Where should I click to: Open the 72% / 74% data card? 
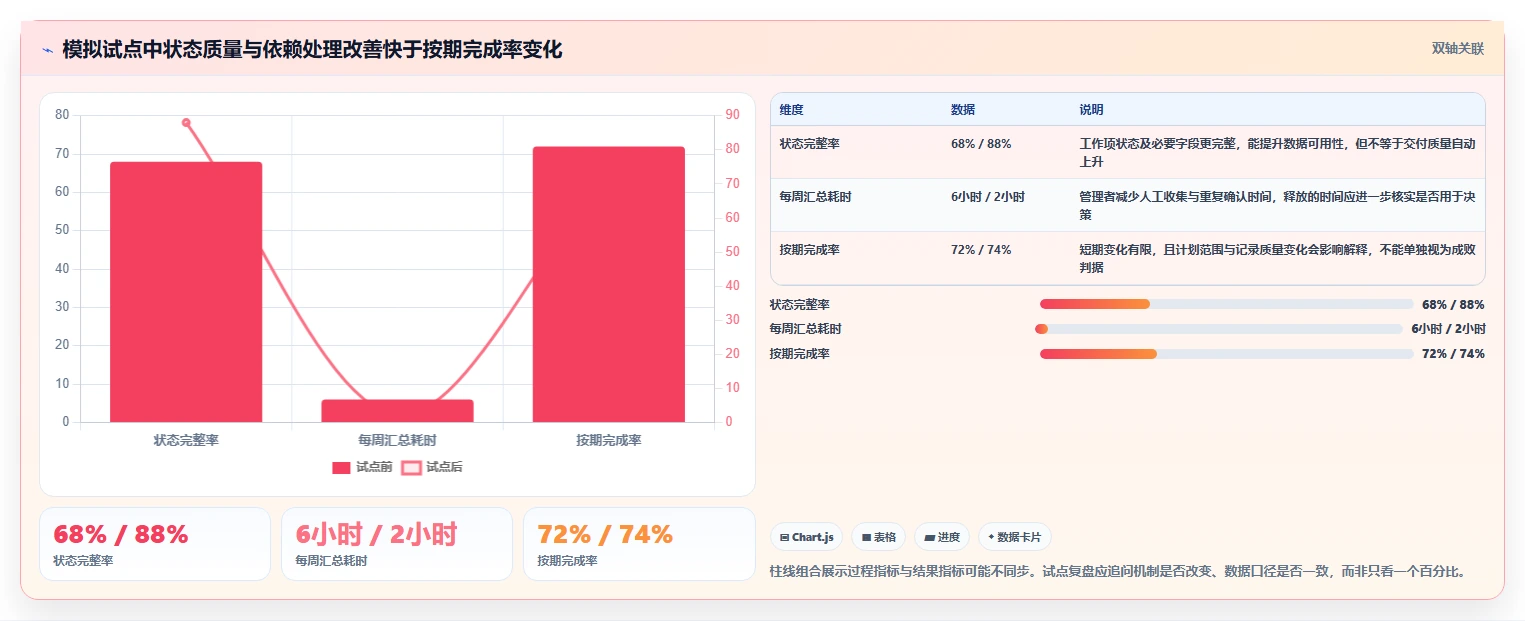(639, 544)
